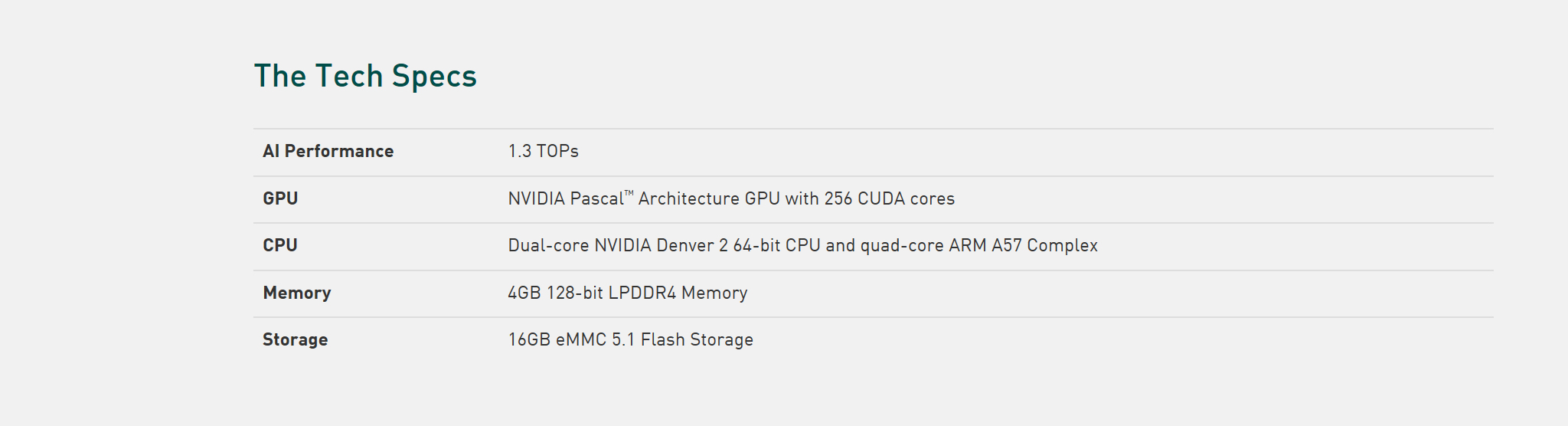The image size is (1568, 426).
Task: Click "NVIDIA Pascal" in the GPU row
Action: 565,199
